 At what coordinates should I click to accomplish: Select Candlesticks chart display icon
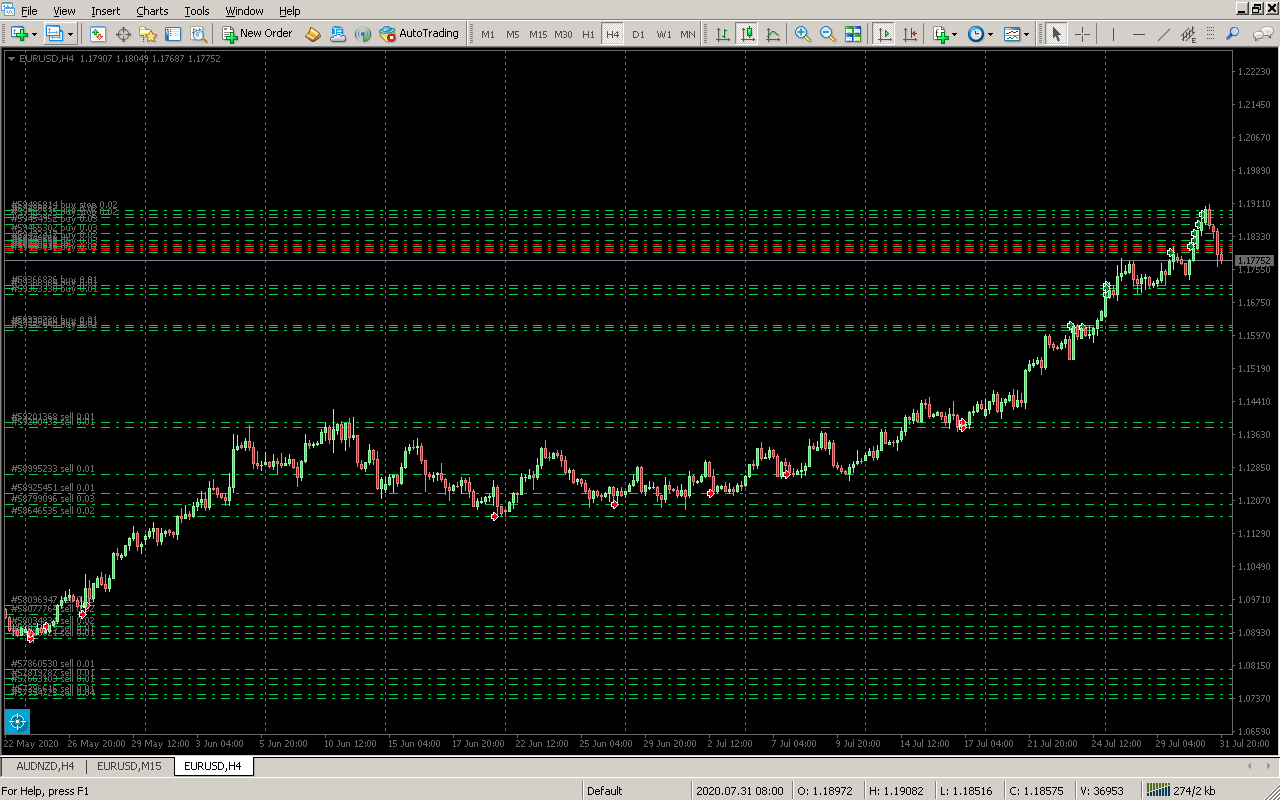pos(748,34)
